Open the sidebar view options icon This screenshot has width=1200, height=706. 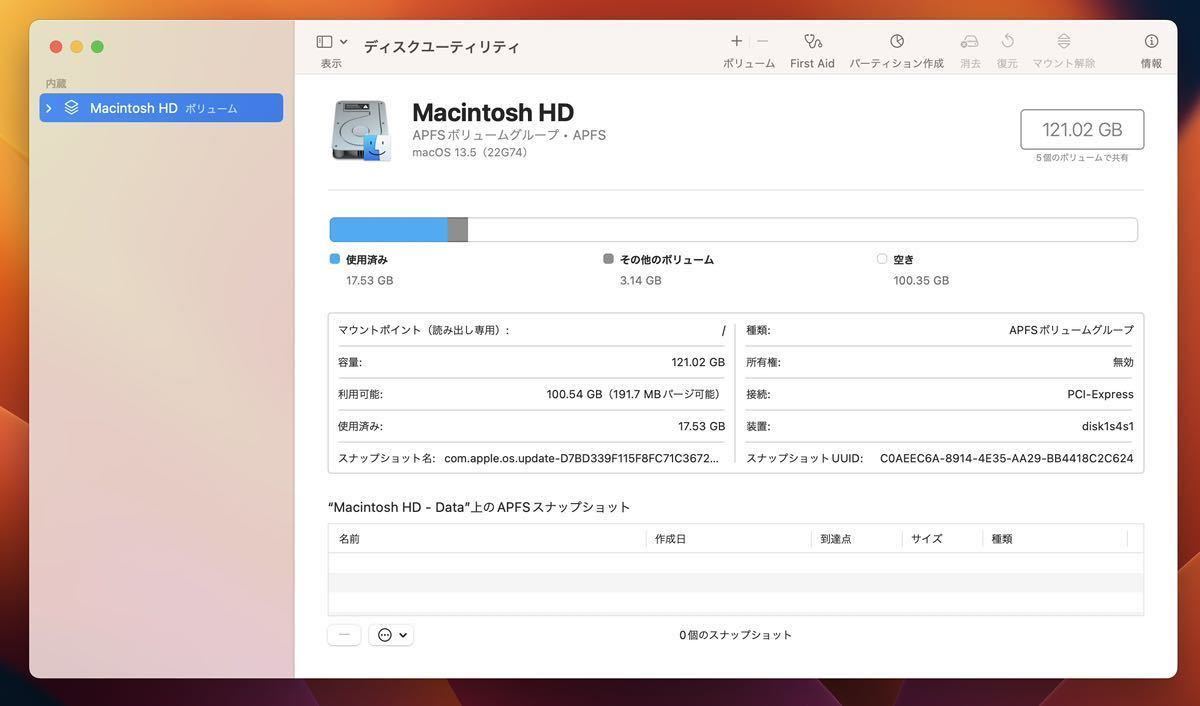tap(324, 42)
